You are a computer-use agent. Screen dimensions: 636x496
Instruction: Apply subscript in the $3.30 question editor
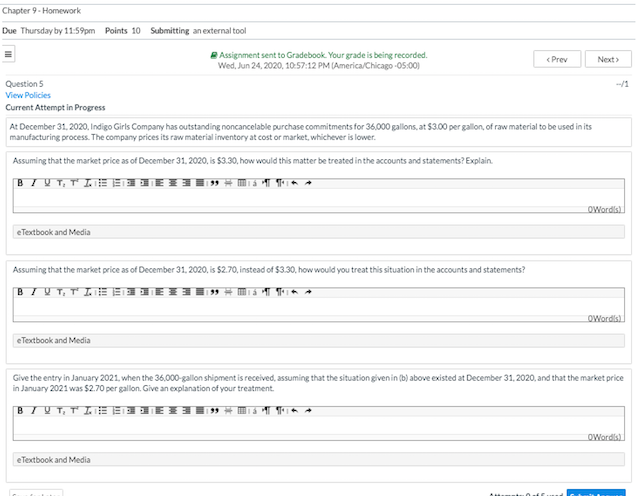point(61,183)
